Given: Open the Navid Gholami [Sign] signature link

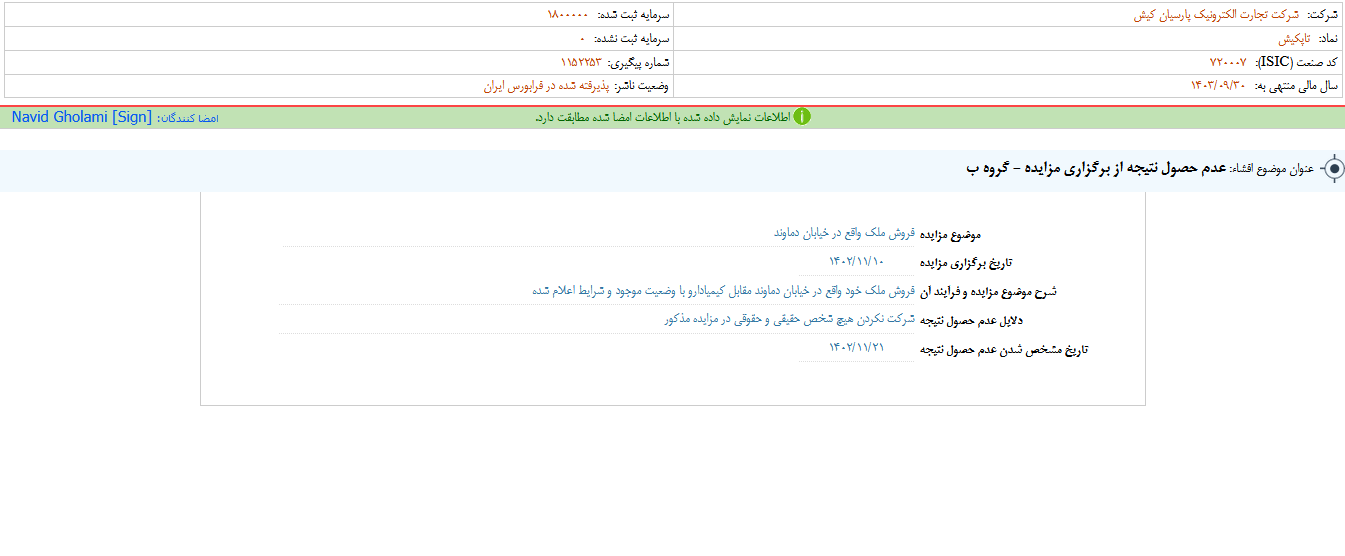Looking at the screenshot, I should [x=82, y=117].
